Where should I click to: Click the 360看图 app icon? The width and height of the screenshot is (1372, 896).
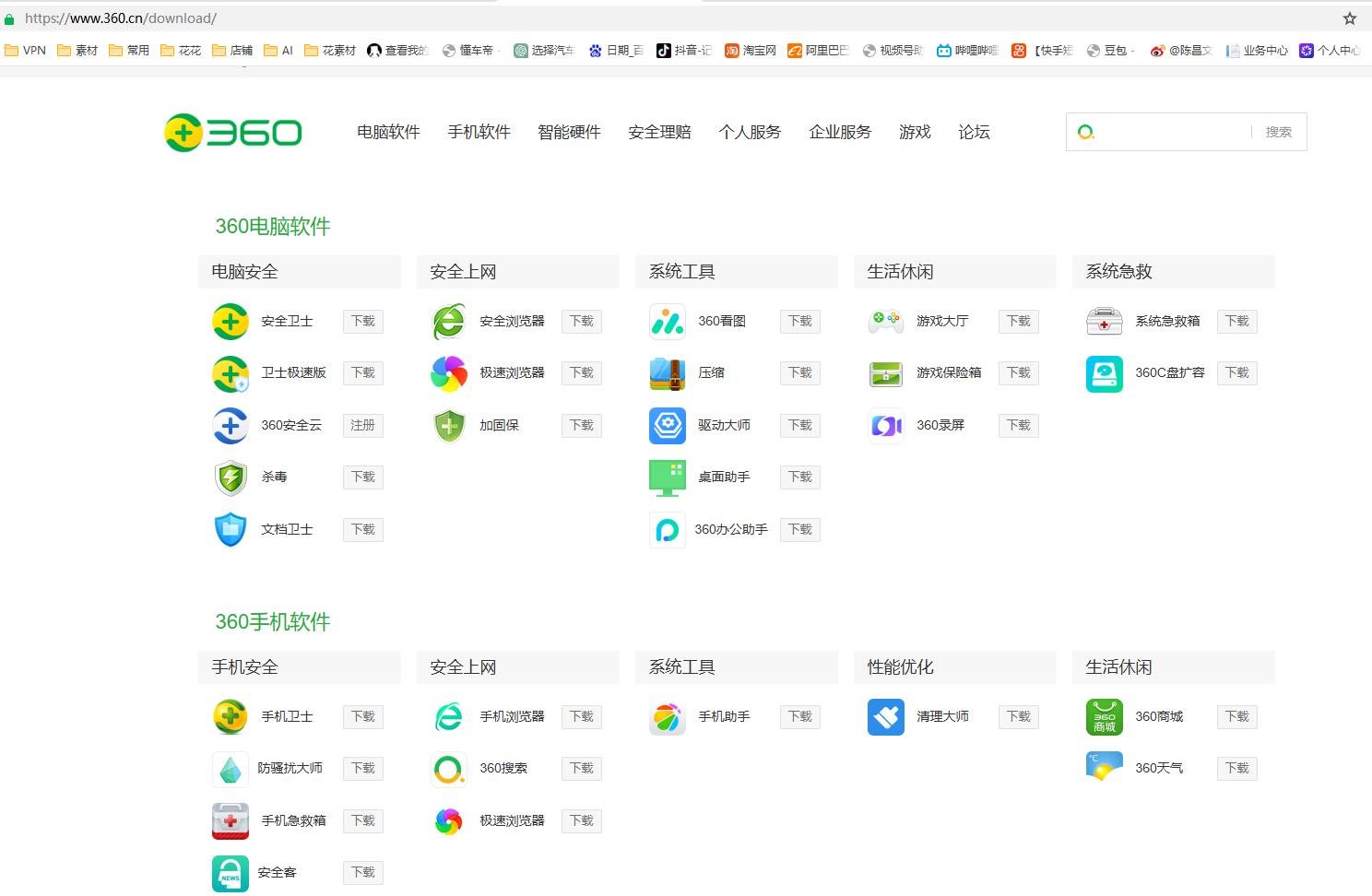[x=668, y=321]
